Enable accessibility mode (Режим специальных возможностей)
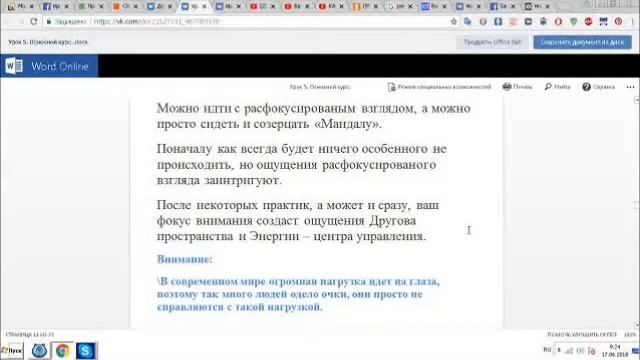 point(439,87)
